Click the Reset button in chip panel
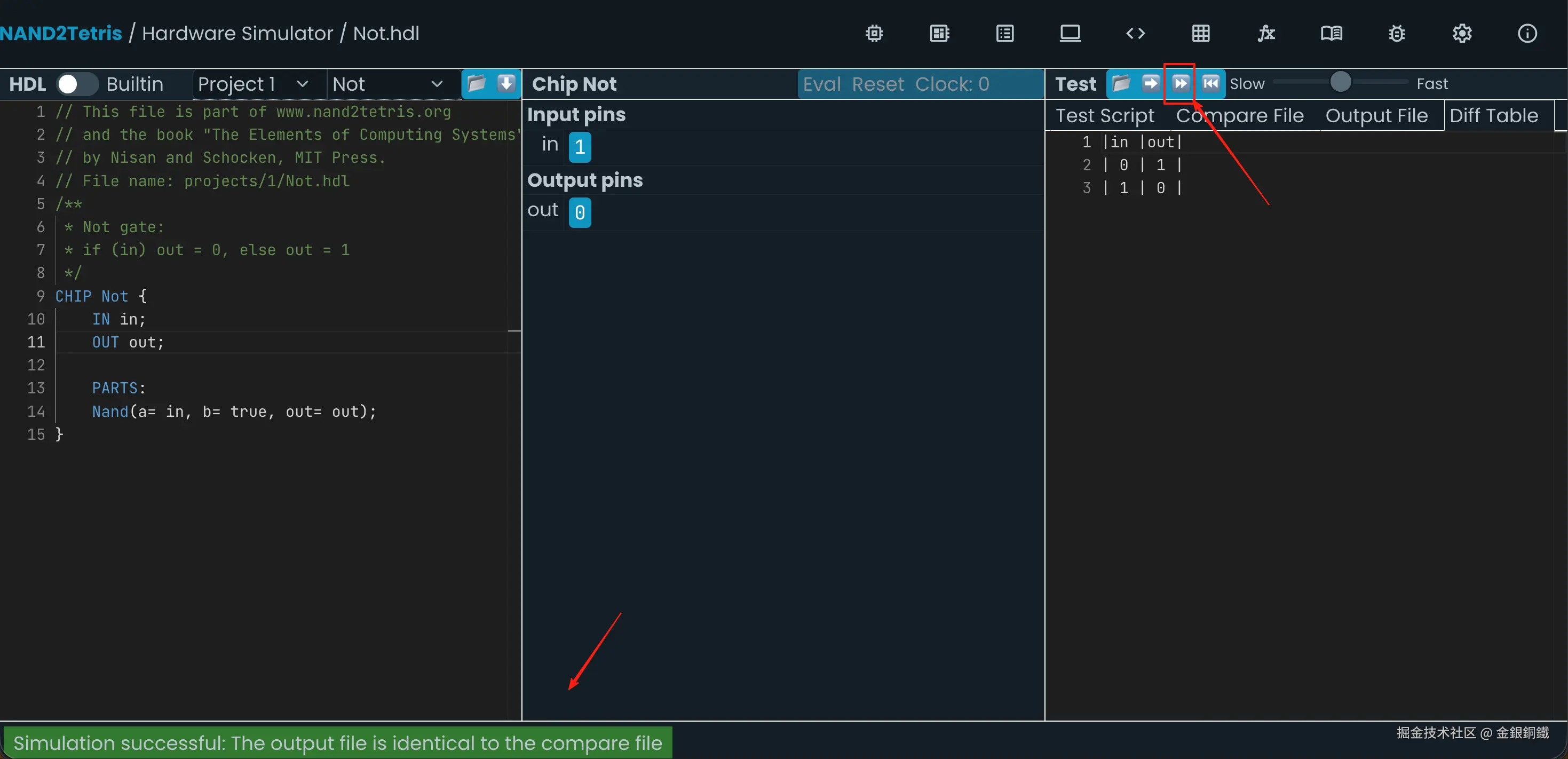1568x759 pixels. point(878,84)
